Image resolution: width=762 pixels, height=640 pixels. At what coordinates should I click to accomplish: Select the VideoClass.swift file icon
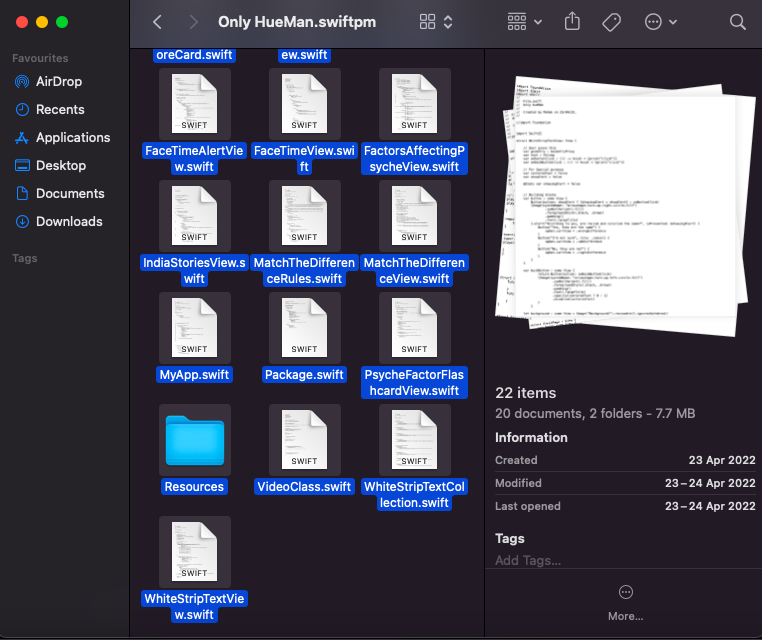304,440
